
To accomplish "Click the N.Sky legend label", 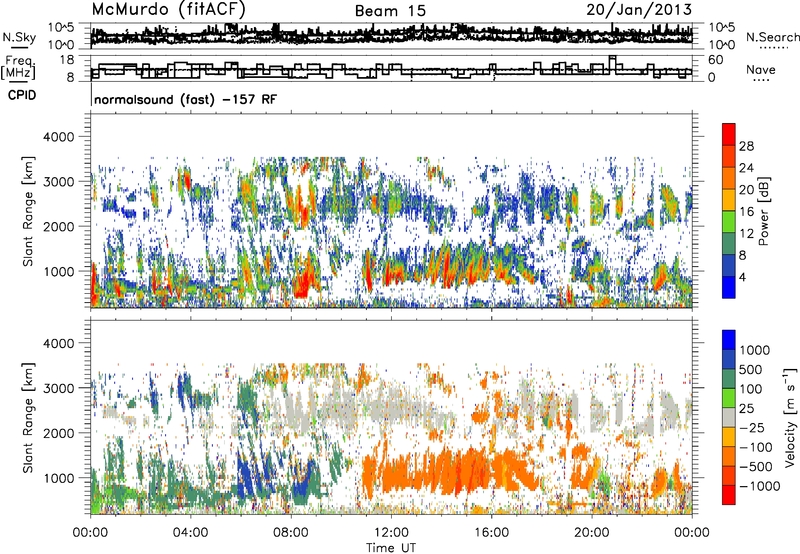I will pyautogui.click(x=19, y=37).
